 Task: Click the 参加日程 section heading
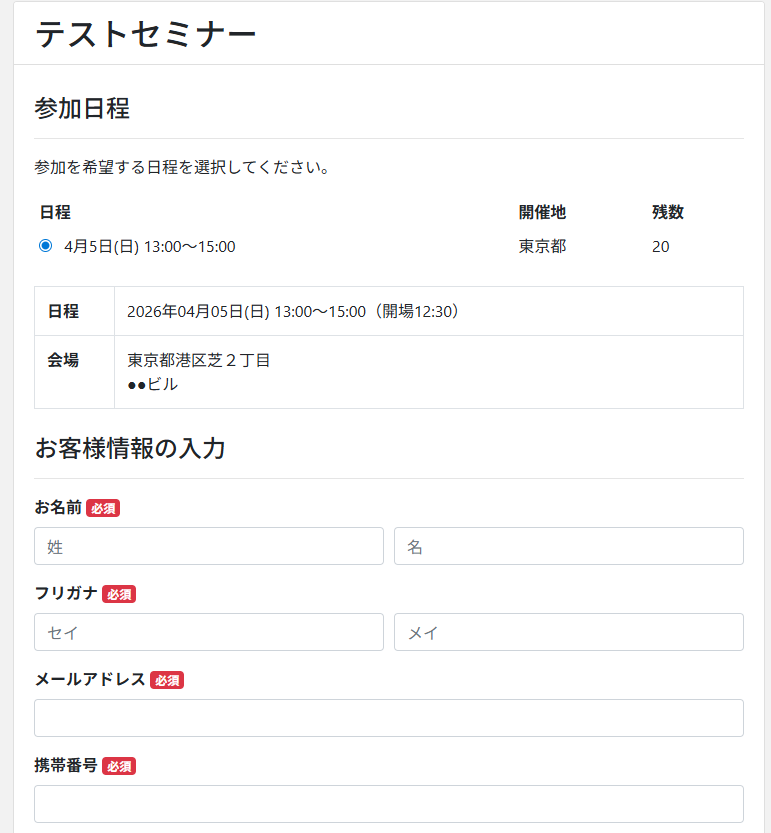click(x=82, y=108)
